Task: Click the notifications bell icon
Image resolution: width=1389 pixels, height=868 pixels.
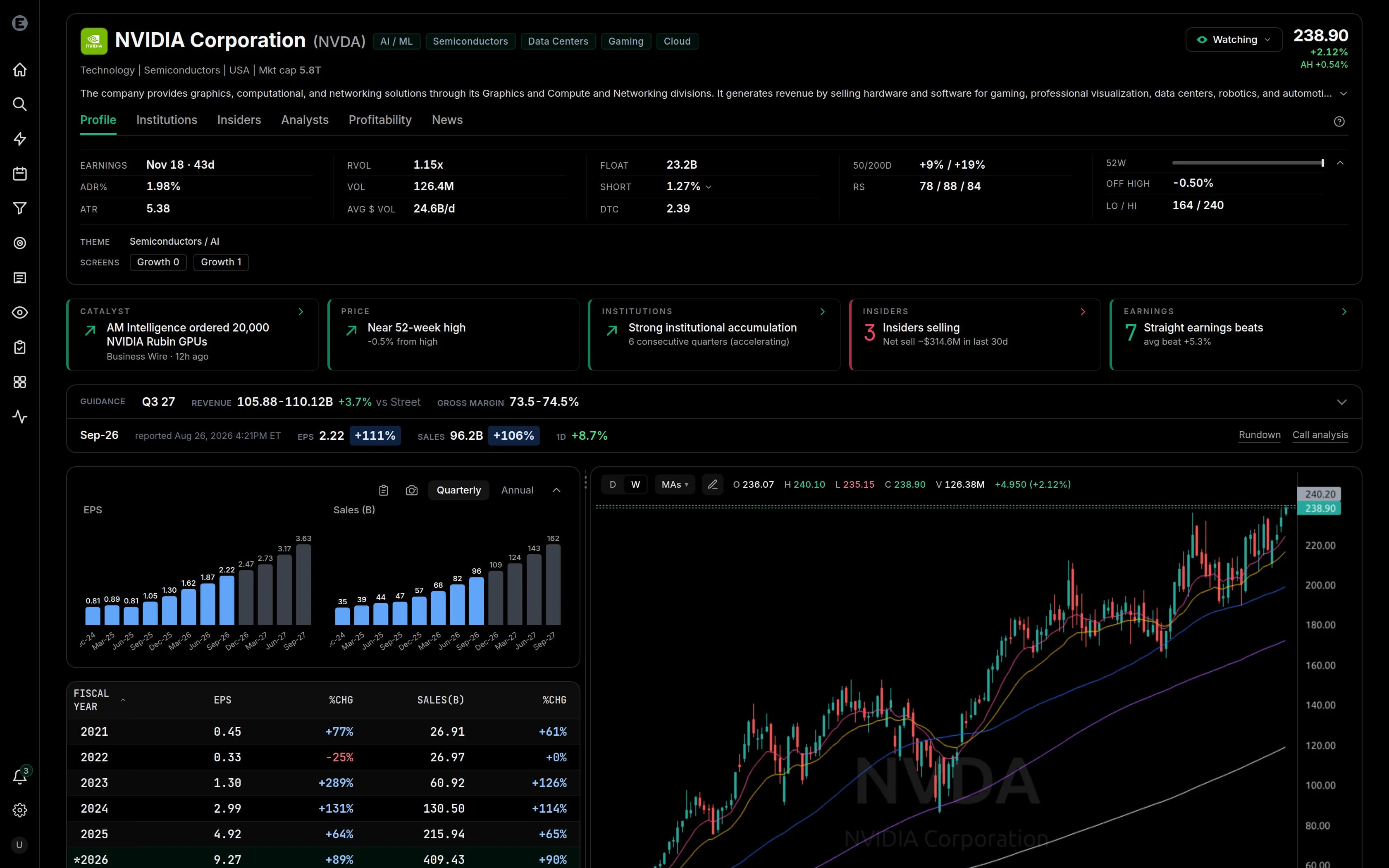Action: coord(19,777)
